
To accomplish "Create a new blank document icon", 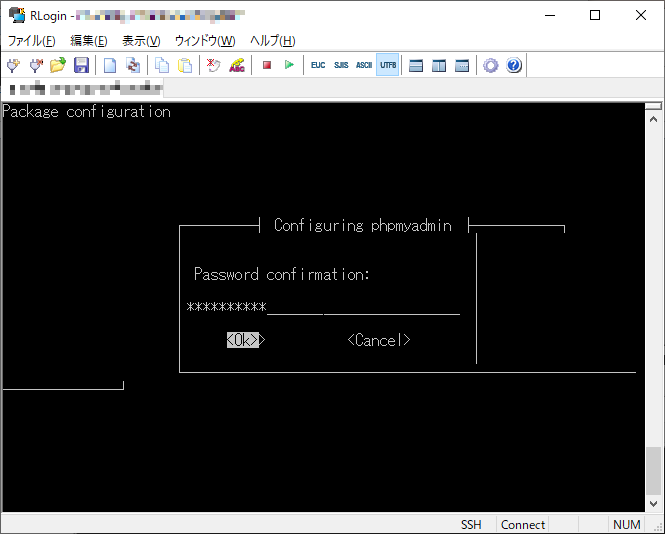I will pyautogui.click(x=110, y=65).
